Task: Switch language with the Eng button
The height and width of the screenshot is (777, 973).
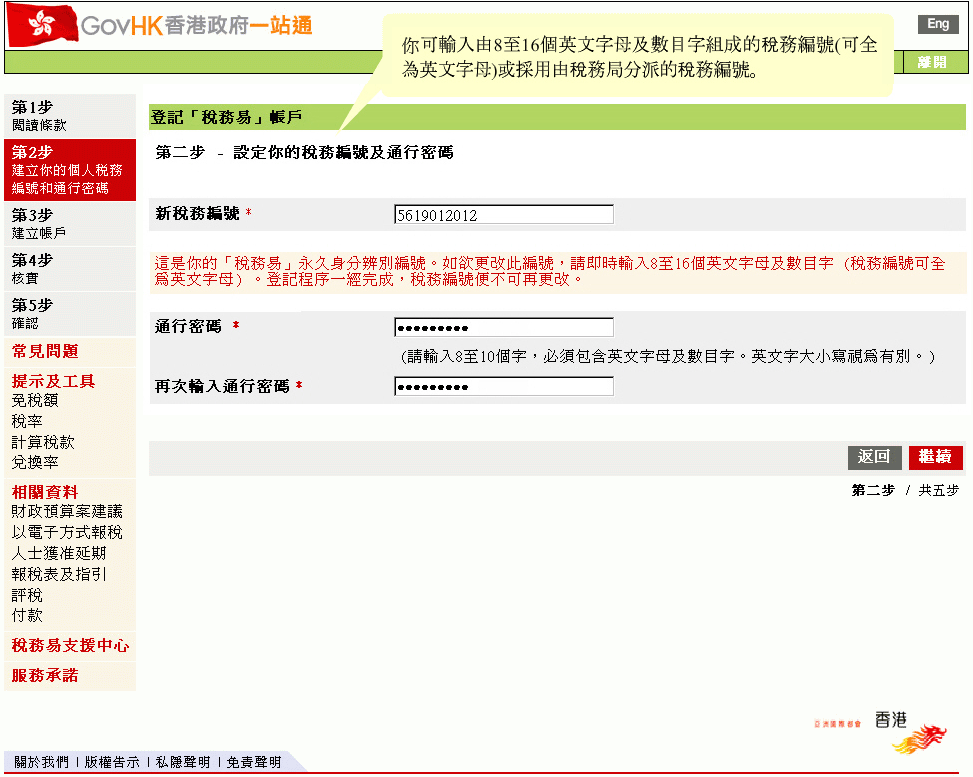Action: (x=937, y=24)
